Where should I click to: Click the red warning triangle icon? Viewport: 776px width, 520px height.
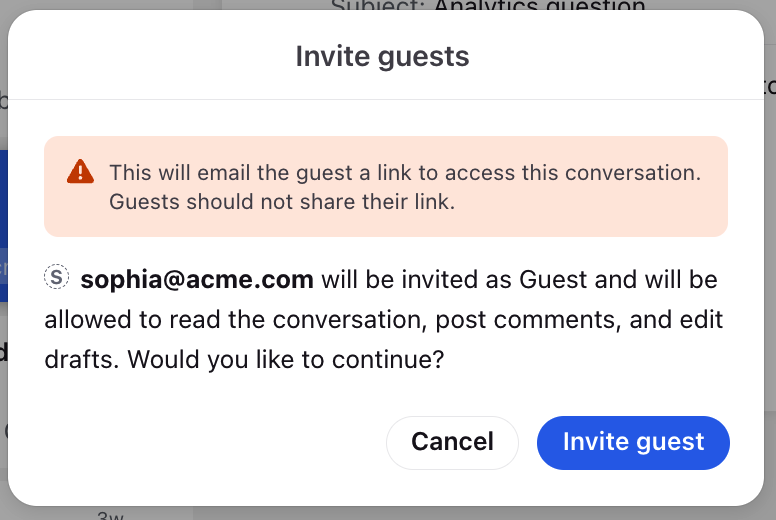tap(80, 172)
